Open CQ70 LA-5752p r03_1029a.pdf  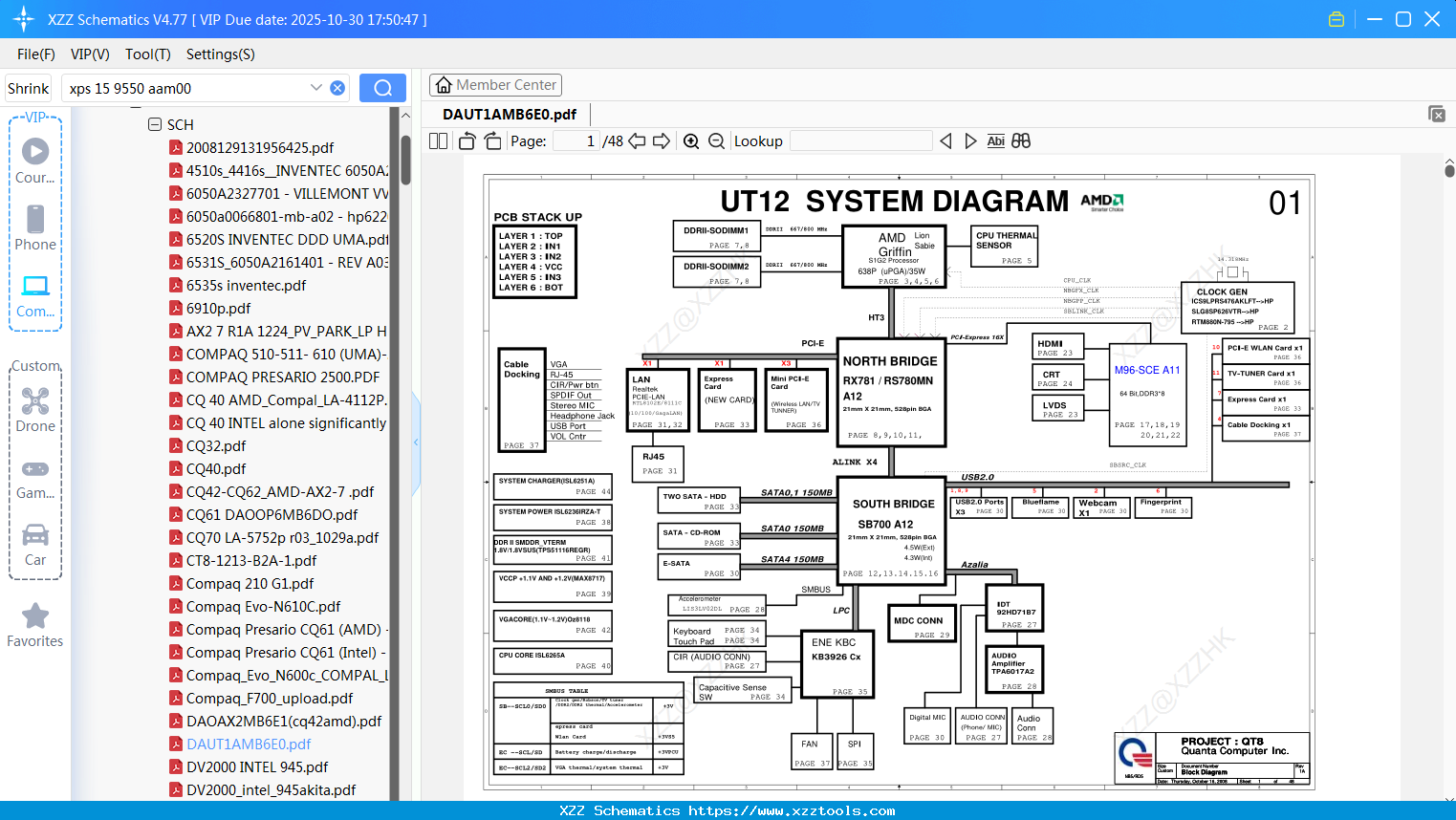click(x=282, y=538)
